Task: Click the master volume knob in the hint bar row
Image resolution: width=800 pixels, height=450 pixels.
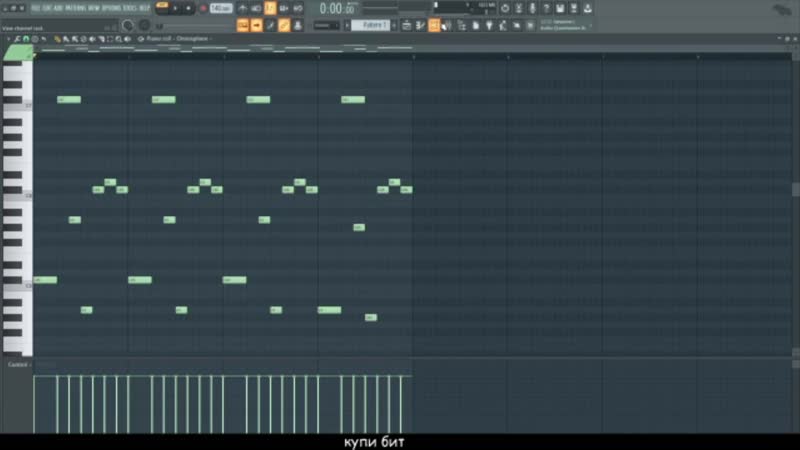Action: tap(128, 25)
